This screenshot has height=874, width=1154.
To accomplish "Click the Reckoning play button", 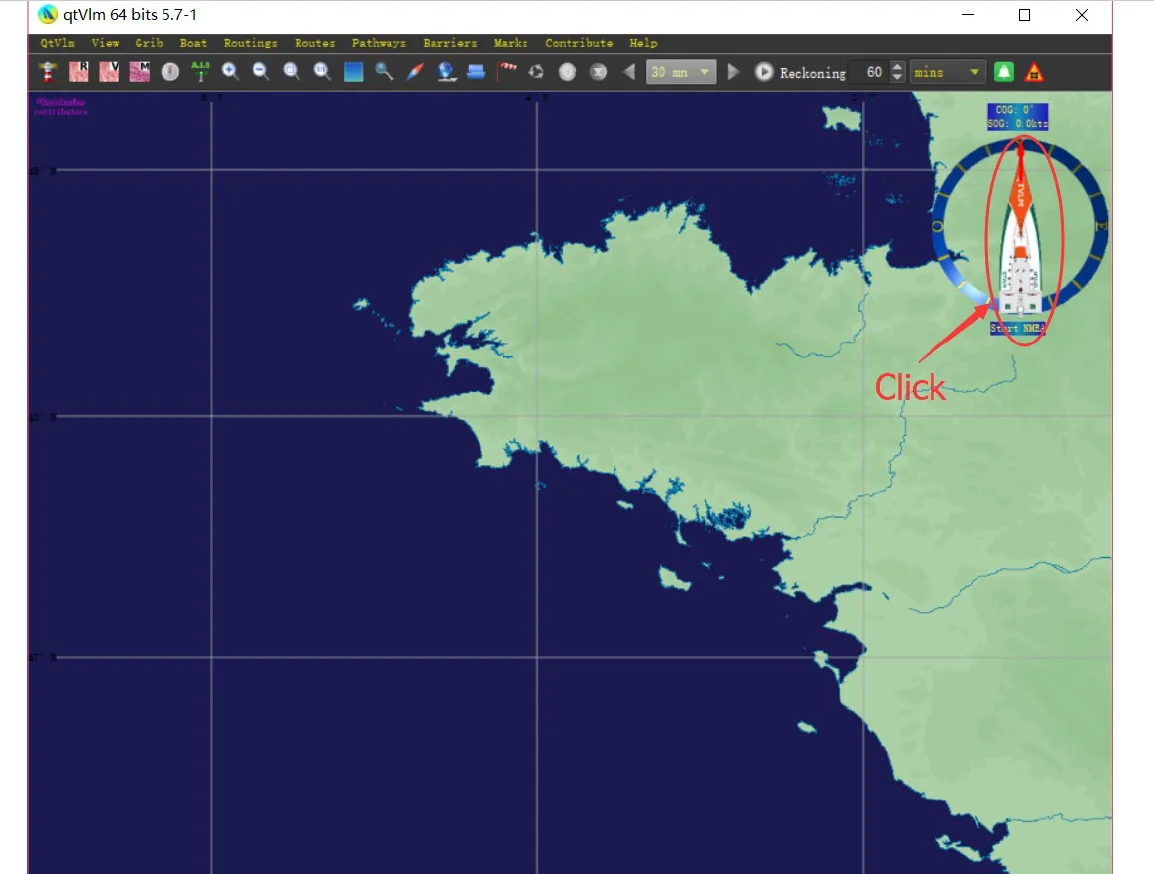I will pyautogui.click(x=764, y=72).
